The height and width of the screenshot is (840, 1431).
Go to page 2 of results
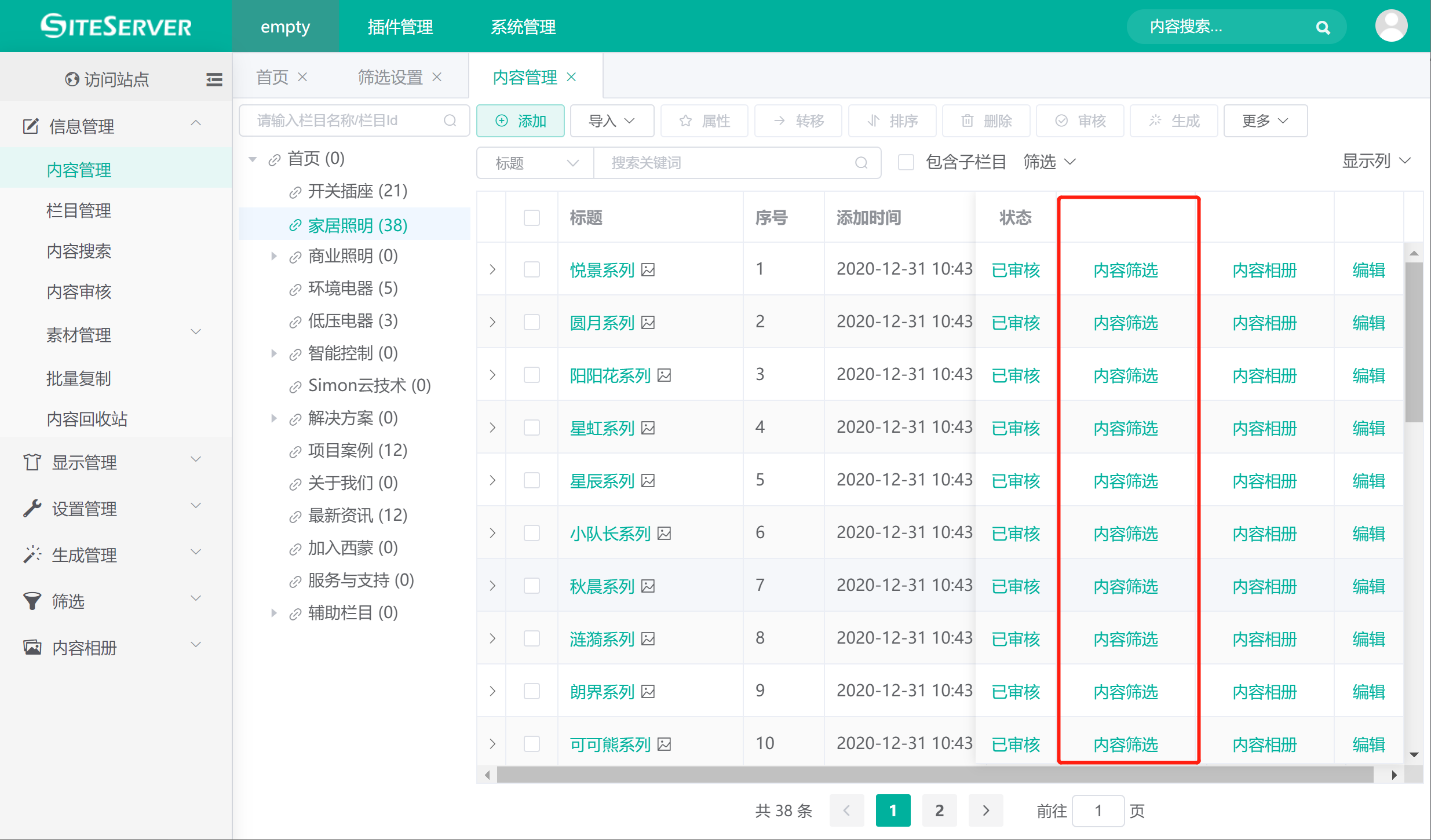tap(939, 810)
